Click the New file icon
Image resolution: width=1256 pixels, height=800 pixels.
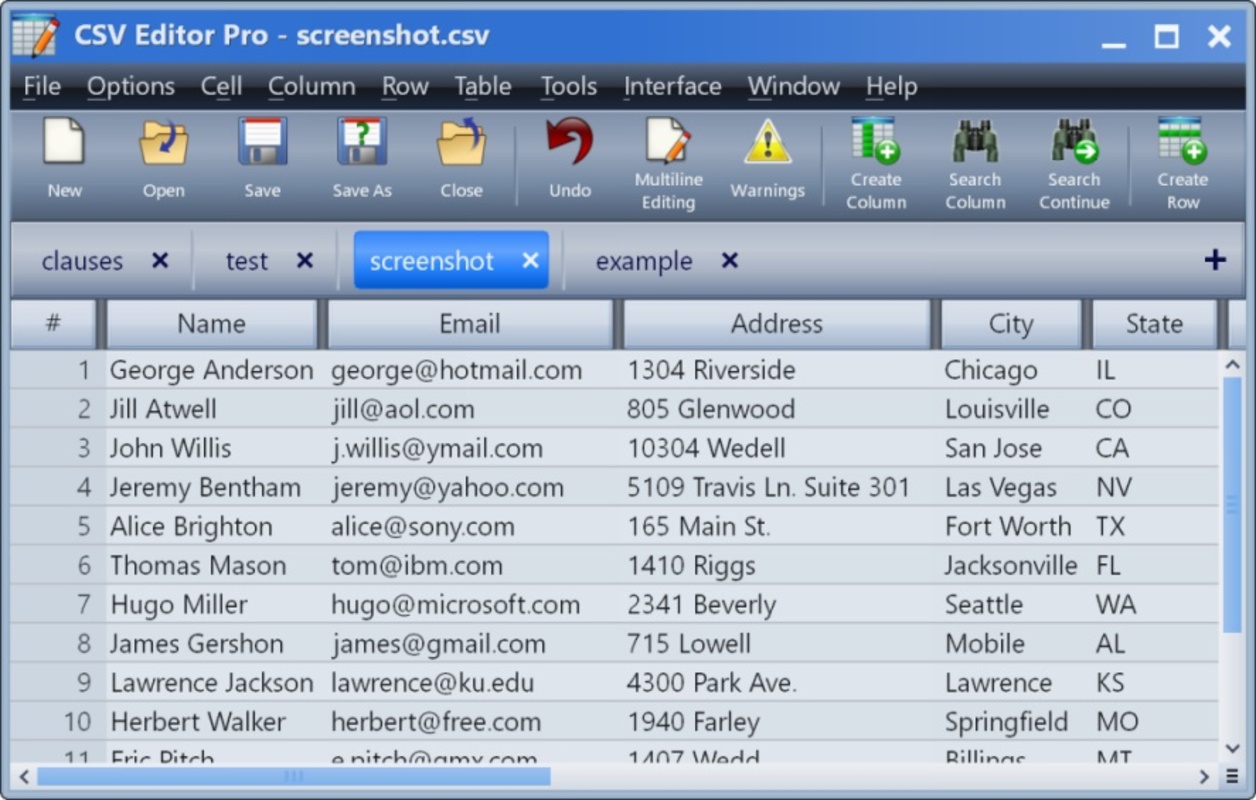(64, 143)
